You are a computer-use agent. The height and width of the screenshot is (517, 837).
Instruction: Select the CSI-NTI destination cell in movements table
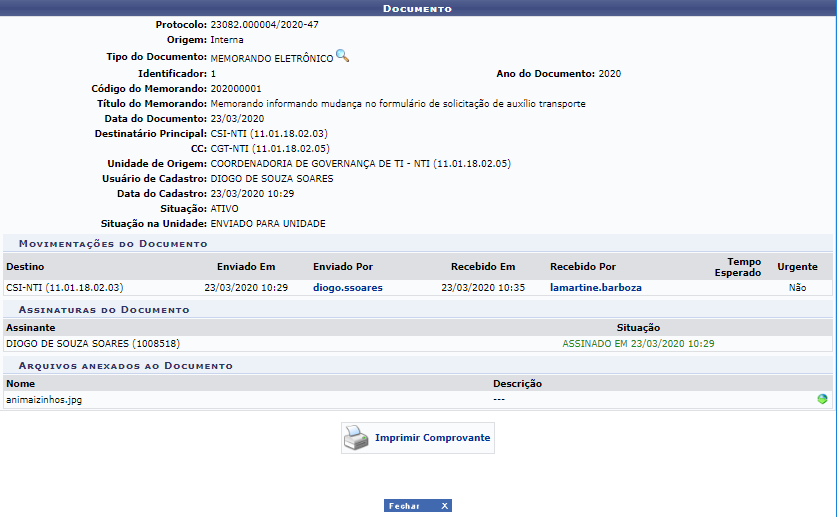point(64,287)
